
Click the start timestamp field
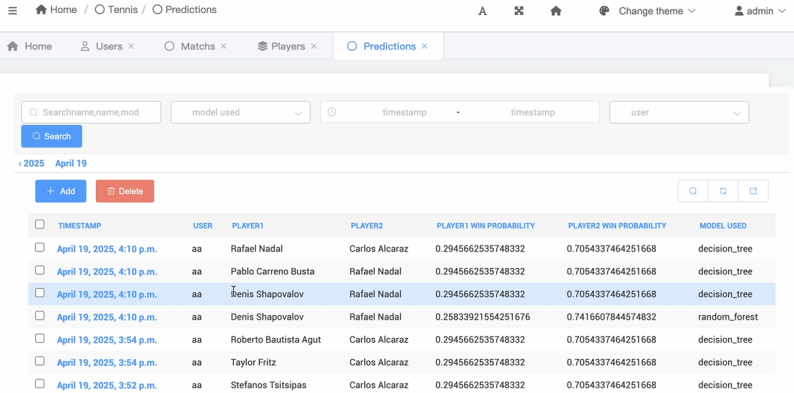(x=404, y=112)
